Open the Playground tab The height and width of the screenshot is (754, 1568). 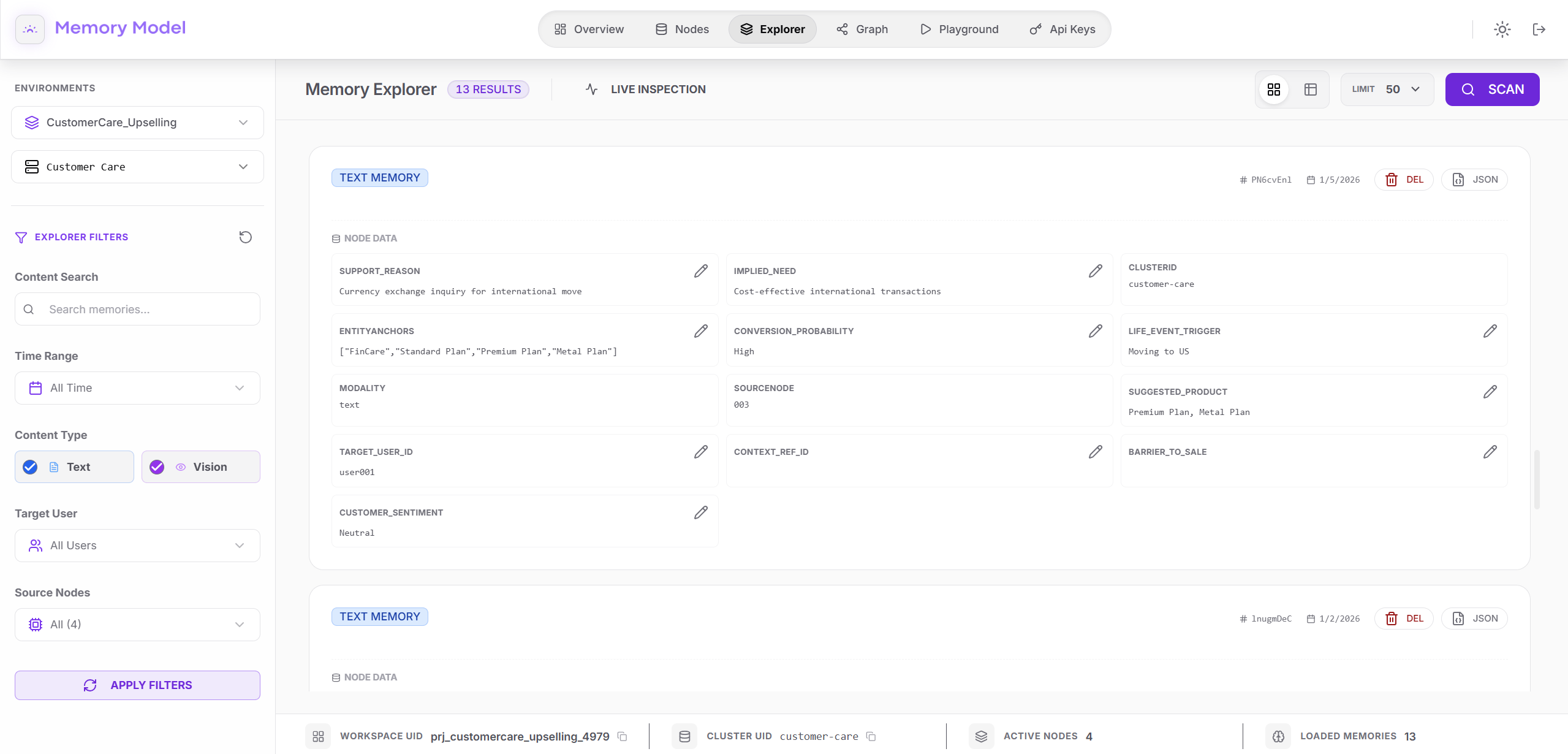coord(959,29)
